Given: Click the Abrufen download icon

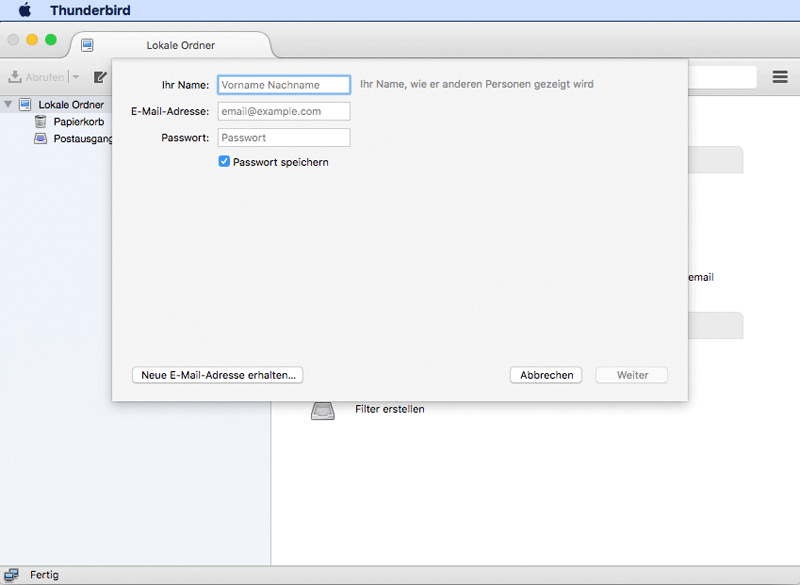Looking at the screenshot, I should click(16, 77).
